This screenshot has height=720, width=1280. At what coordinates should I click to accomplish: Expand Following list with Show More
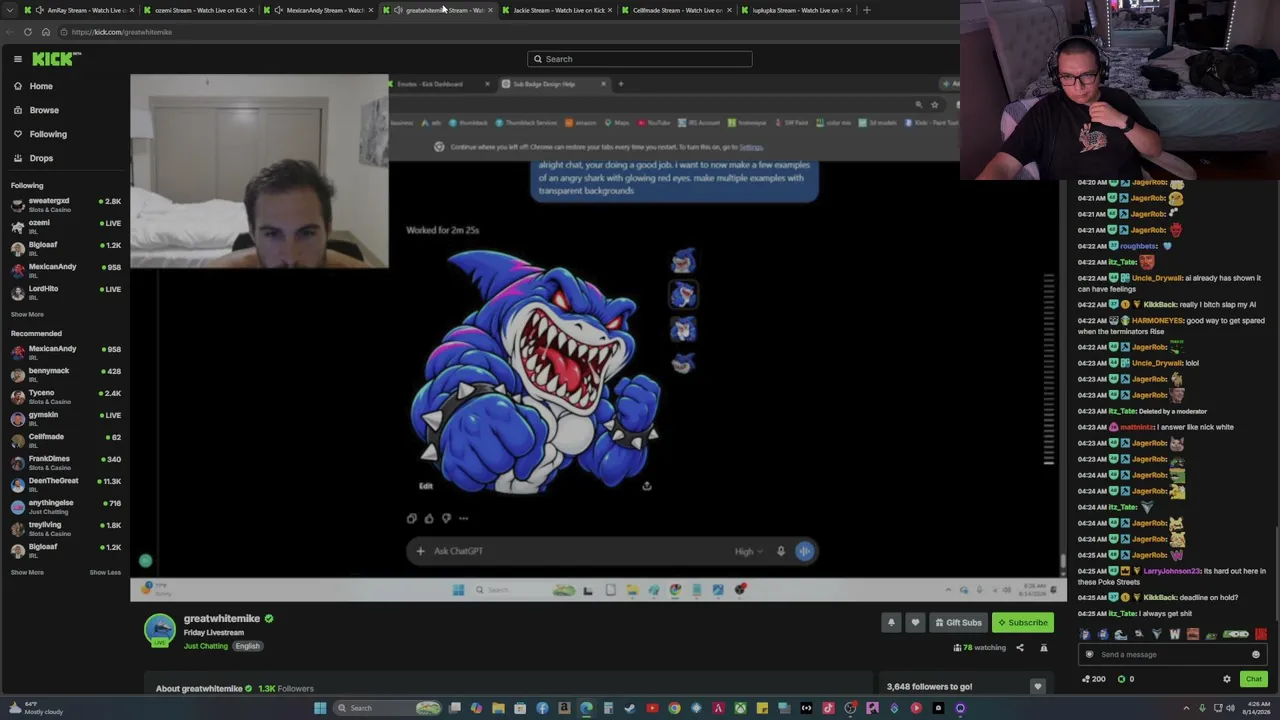tap(27, 314)
